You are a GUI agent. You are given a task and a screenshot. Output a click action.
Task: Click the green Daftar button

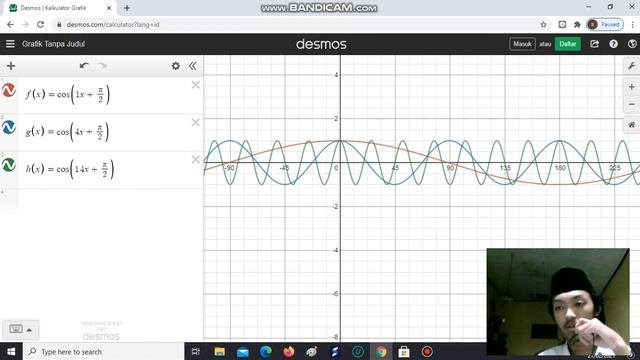(567, 44)
